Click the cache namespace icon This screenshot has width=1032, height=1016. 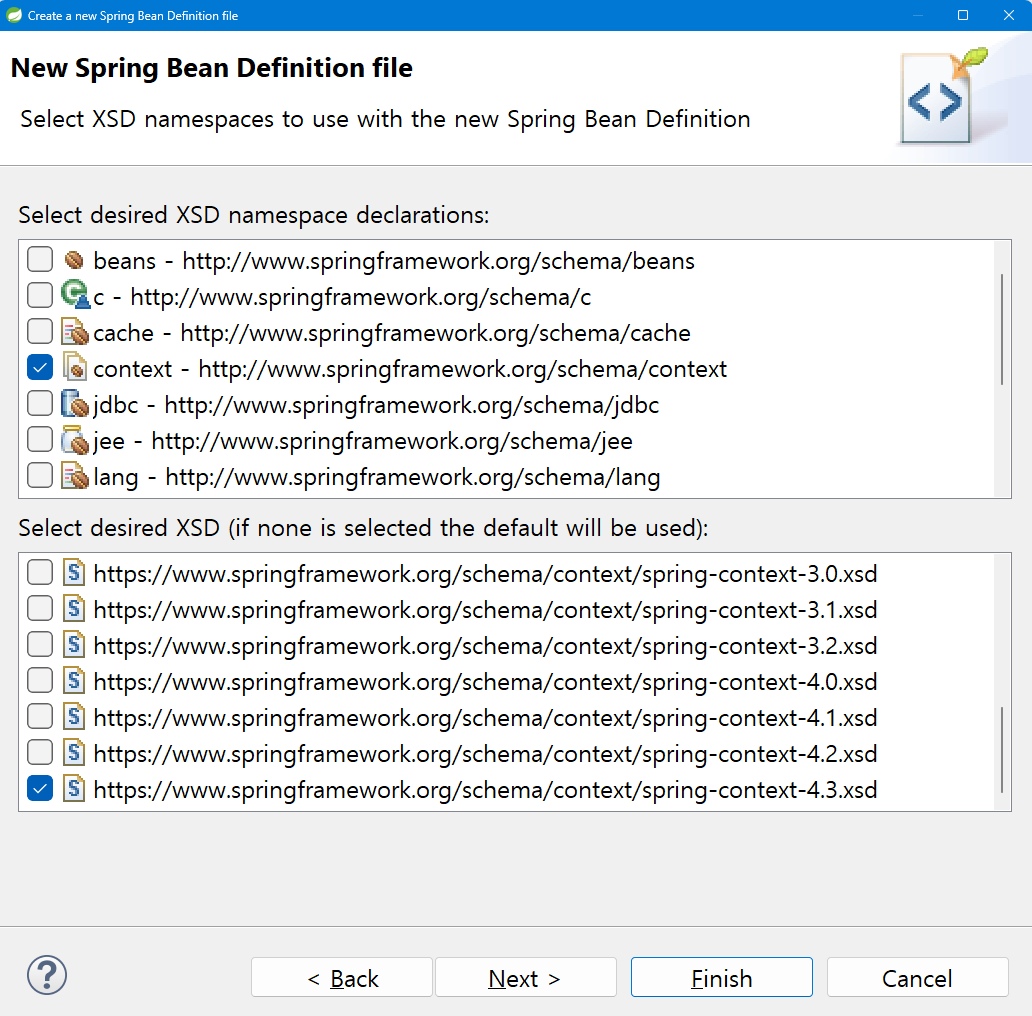[x=74, y=332]
